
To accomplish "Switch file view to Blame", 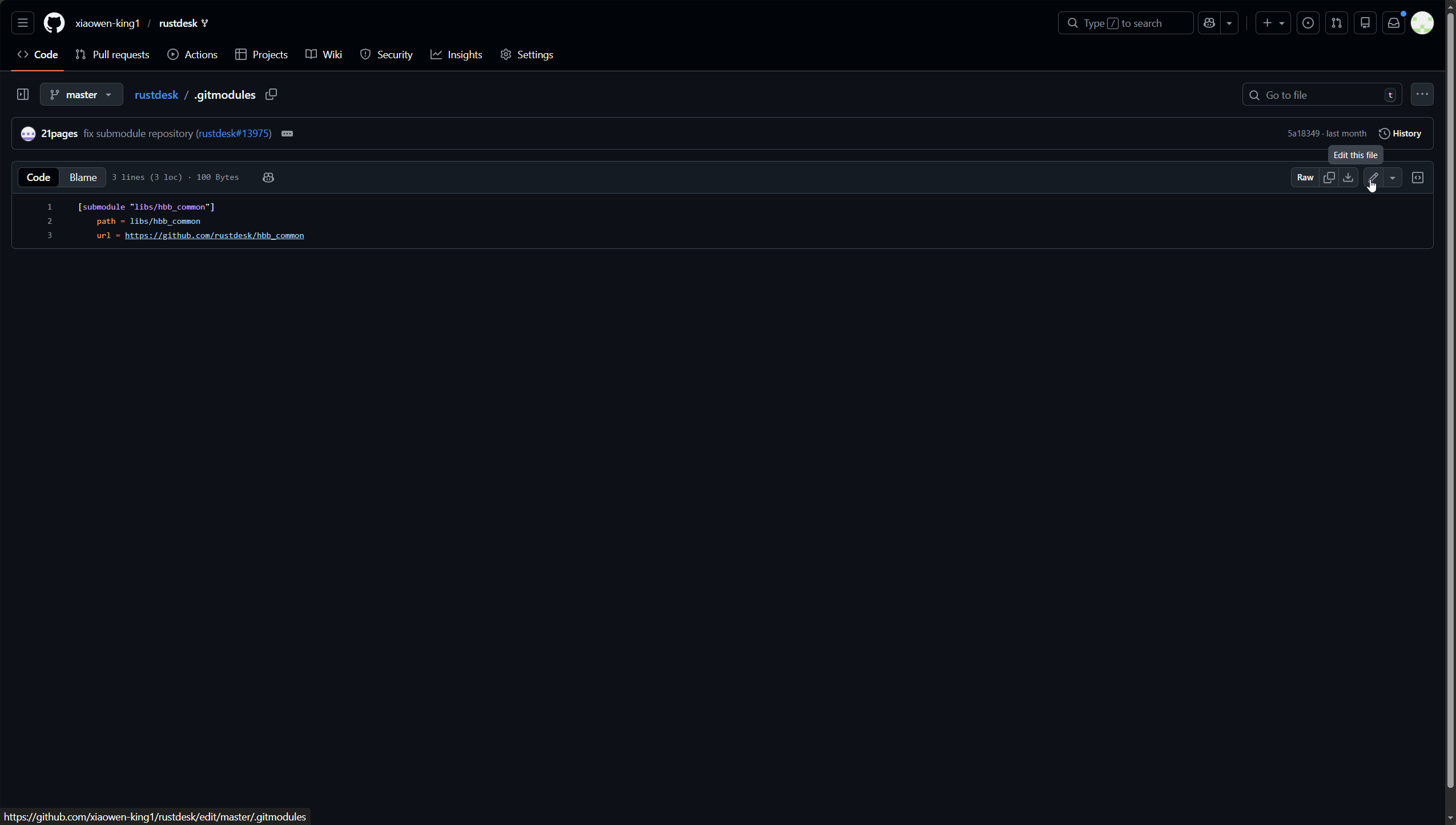I will pos(83,178).
